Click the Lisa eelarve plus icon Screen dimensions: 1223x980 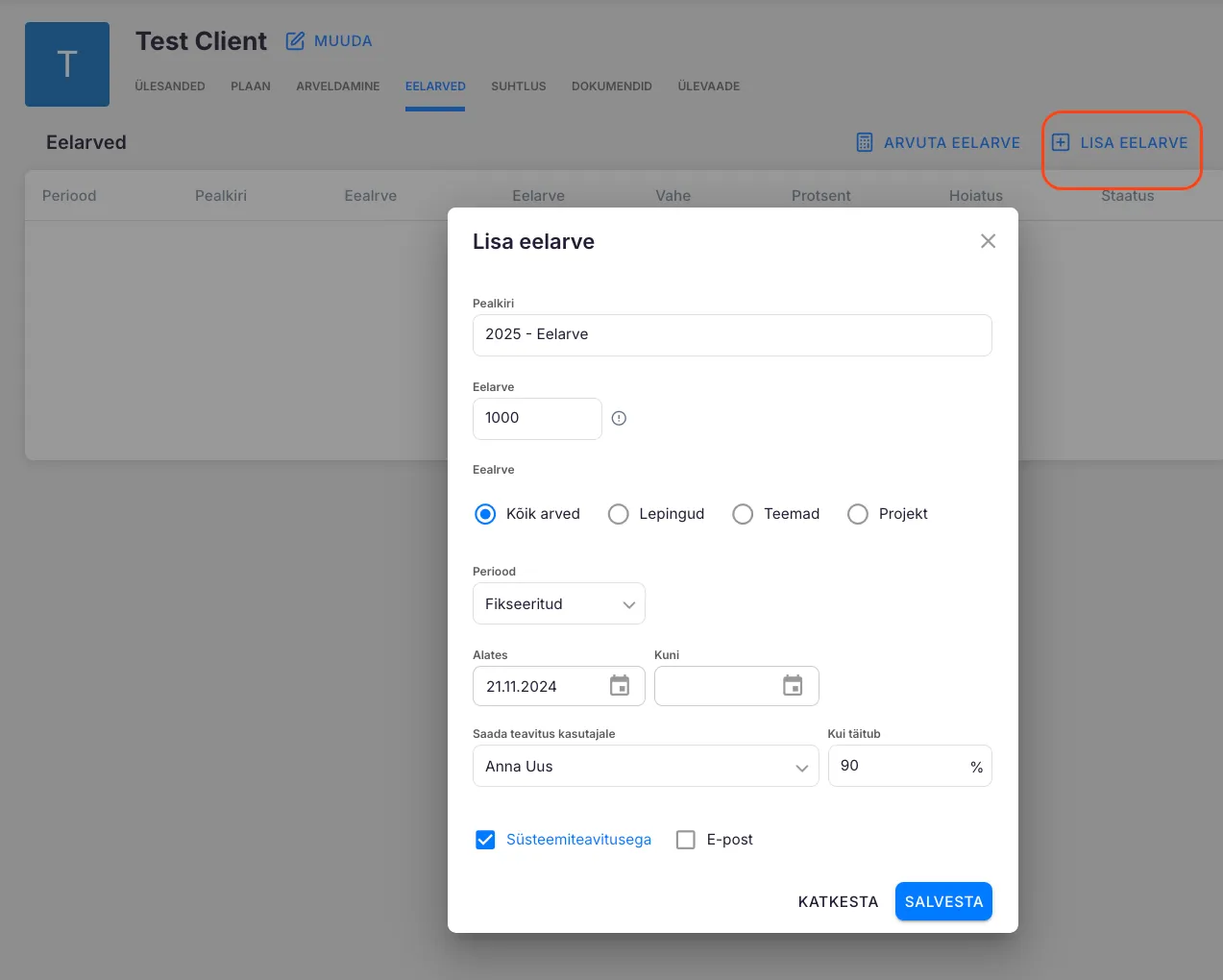1061,142
